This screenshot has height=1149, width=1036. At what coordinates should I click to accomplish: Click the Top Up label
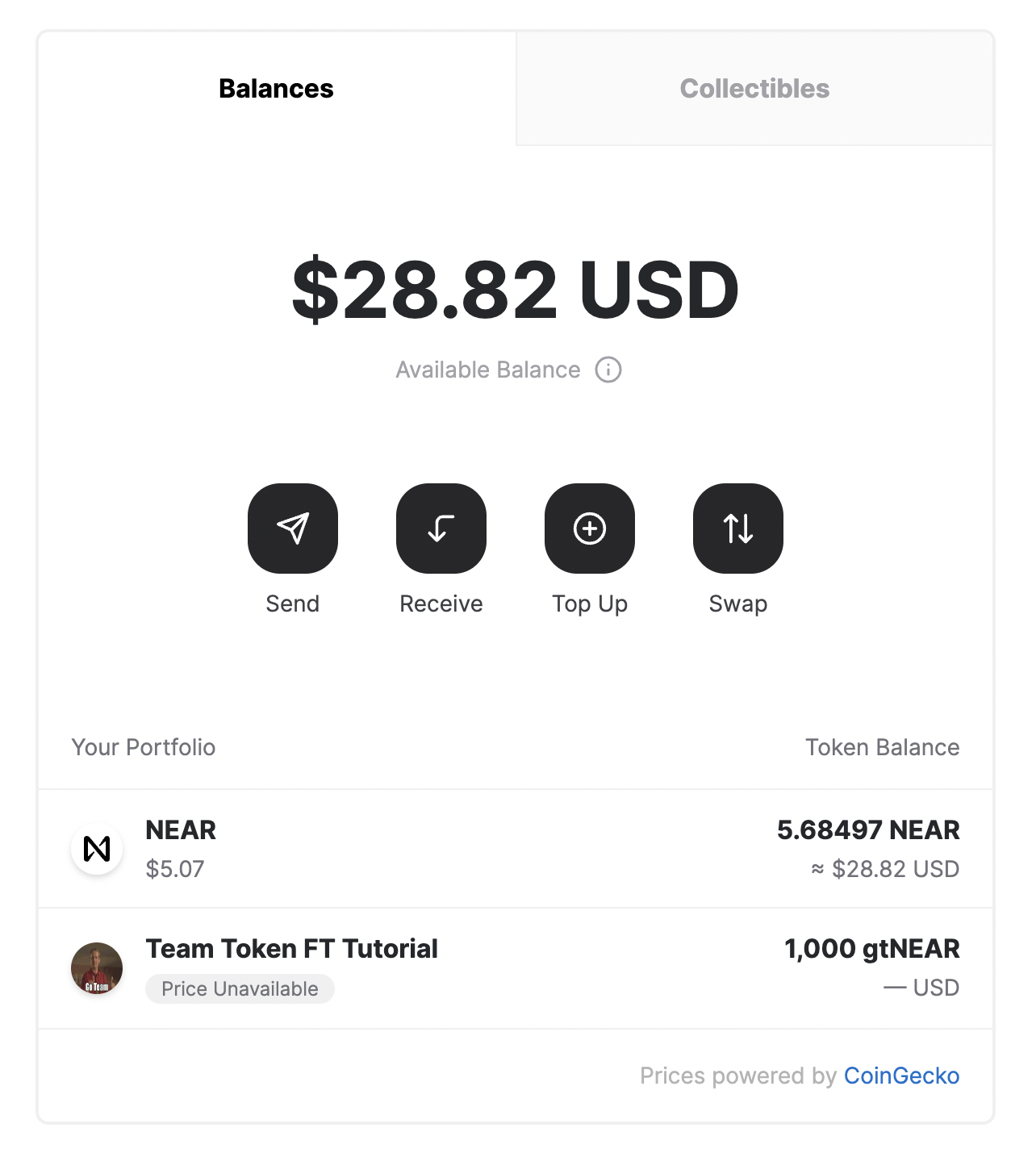click(x=590, y=604)
